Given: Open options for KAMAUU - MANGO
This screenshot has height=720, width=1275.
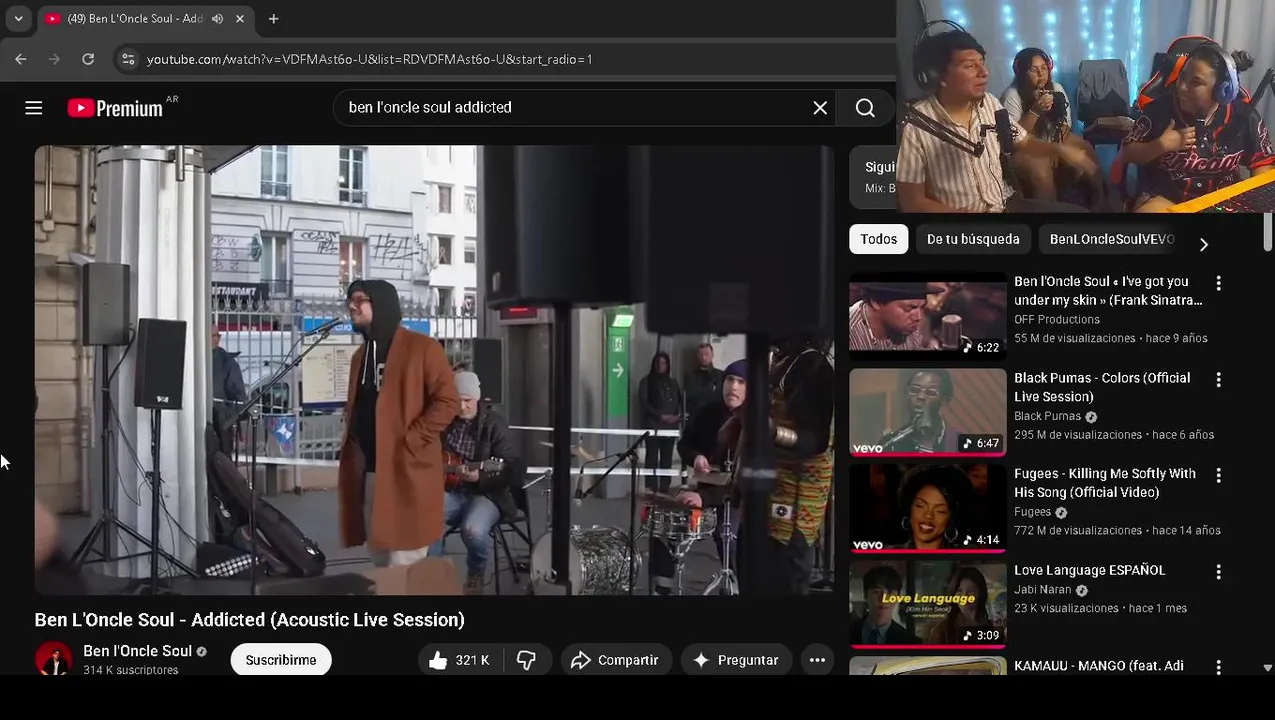Looking at the screenshot, I should click(x=1218, y=667).
